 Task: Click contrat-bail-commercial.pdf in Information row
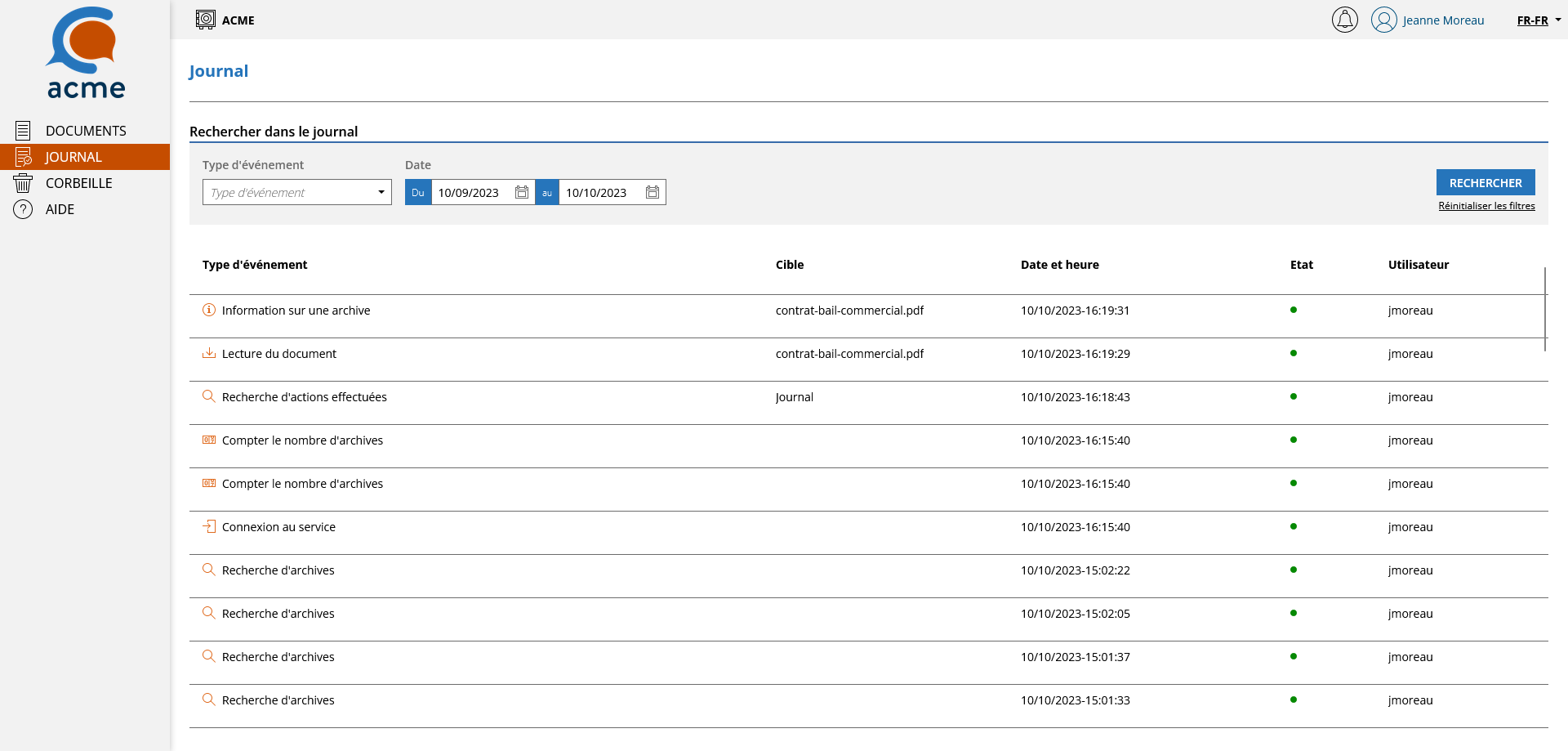click(849, 311)
